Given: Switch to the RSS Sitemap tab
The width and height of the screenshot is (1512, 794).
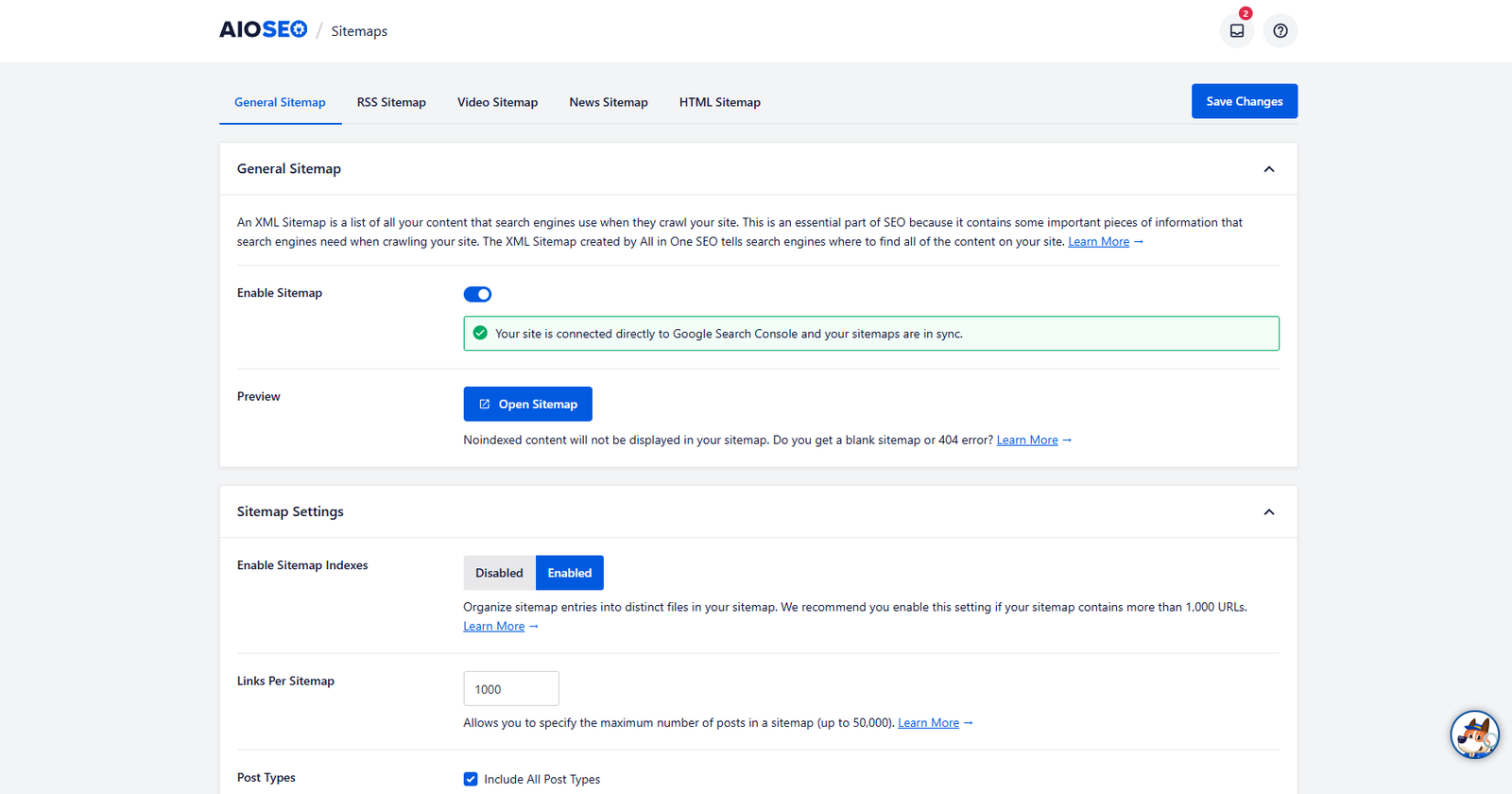Looking at the screenshot, I should (391, 102).
